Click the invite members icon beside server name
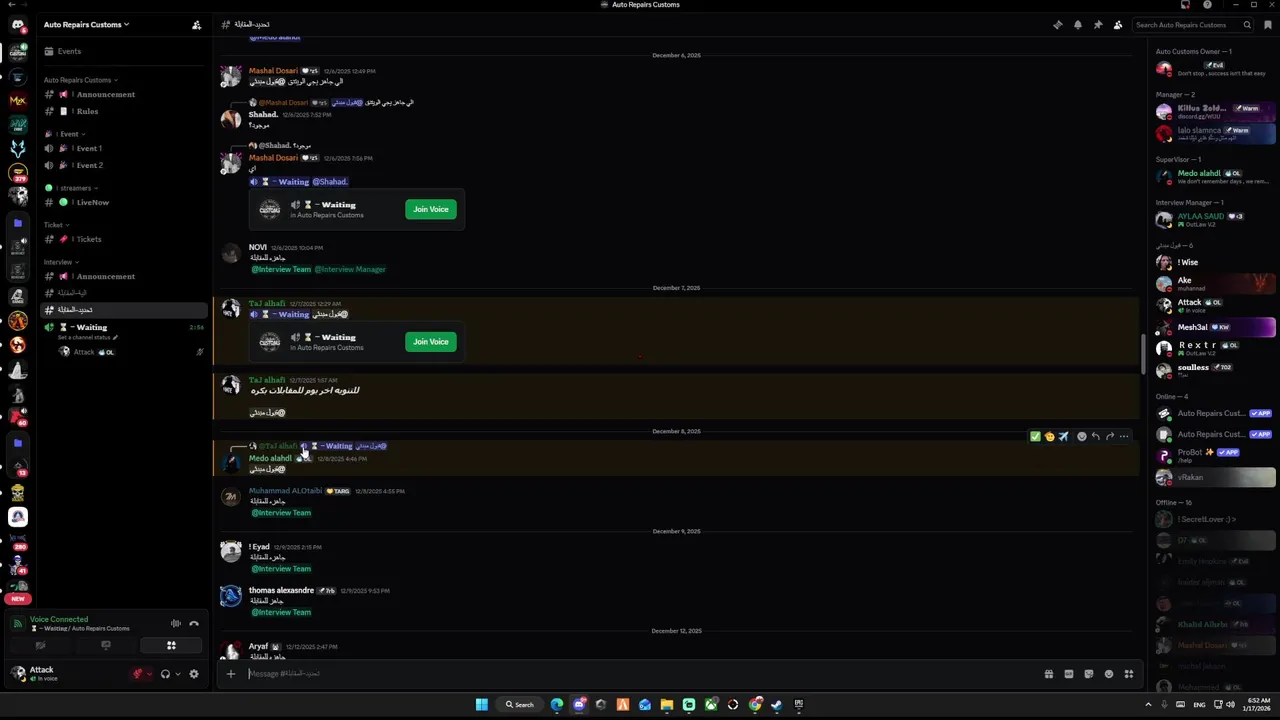This screenshot has width=1280, height=720. point(196,25)
